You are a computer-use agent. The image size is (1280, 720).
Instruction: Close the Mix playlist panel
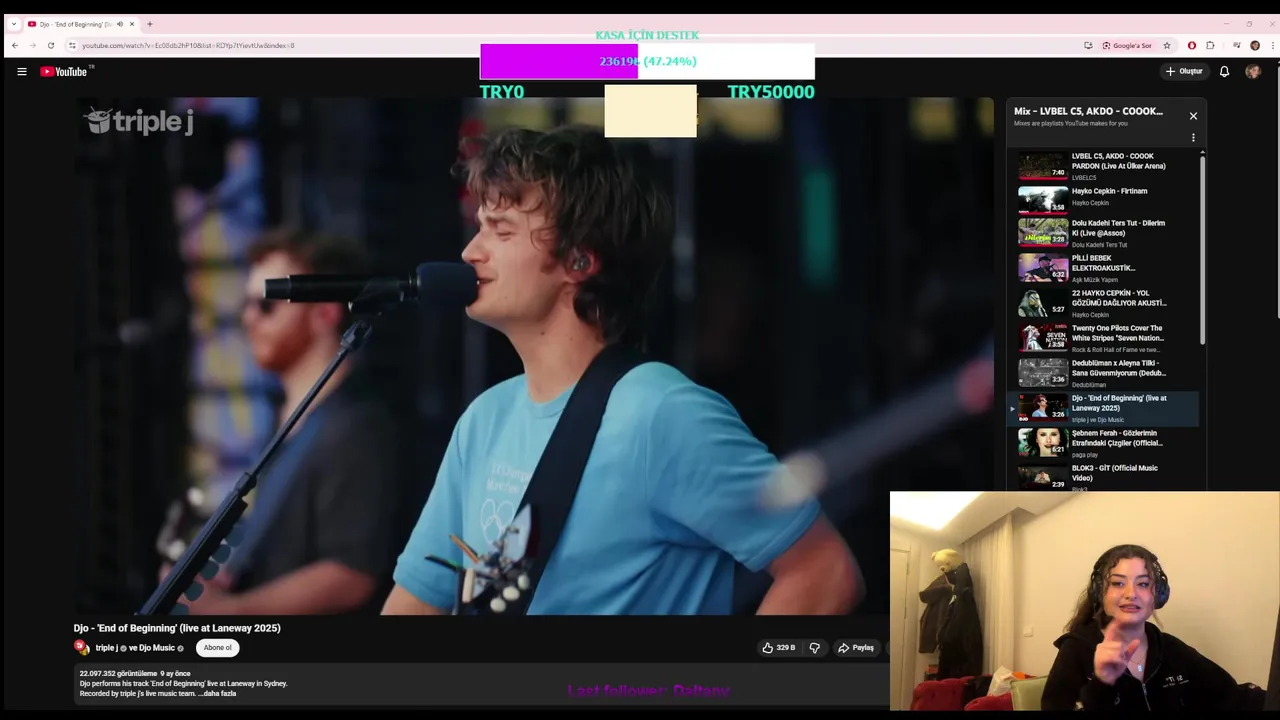1193,116
